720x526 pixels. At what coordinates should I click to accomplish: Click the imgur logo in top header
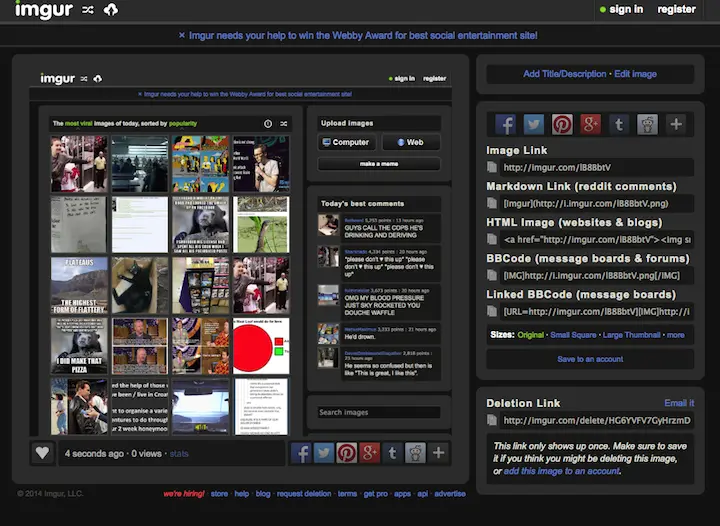click(44, 10)
